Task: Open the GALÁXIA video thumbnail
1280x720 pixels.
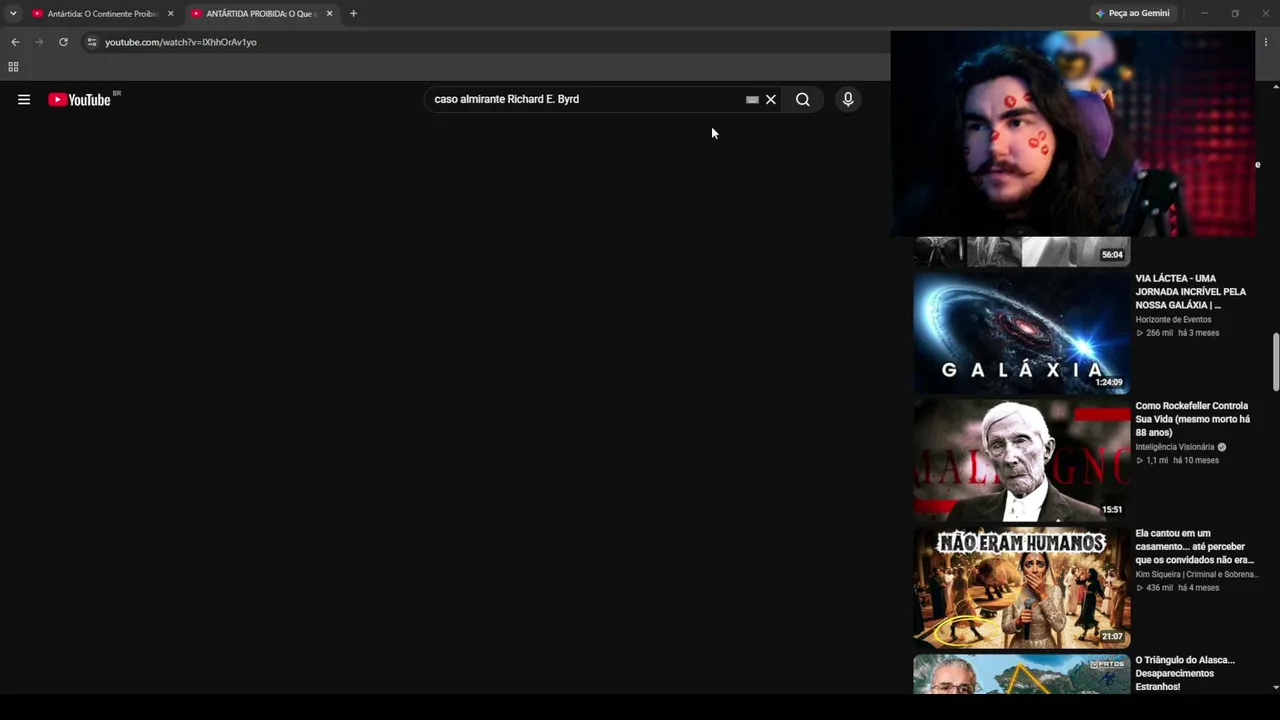Action: pyautogui.click(x=1021, y=333)
